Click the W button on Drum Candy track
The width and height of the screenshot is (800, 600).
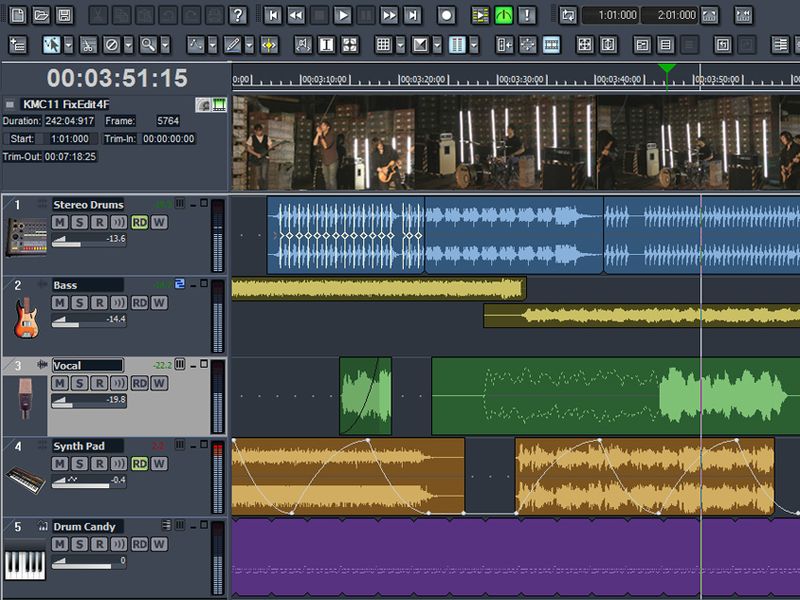click(x=159, y=544)
